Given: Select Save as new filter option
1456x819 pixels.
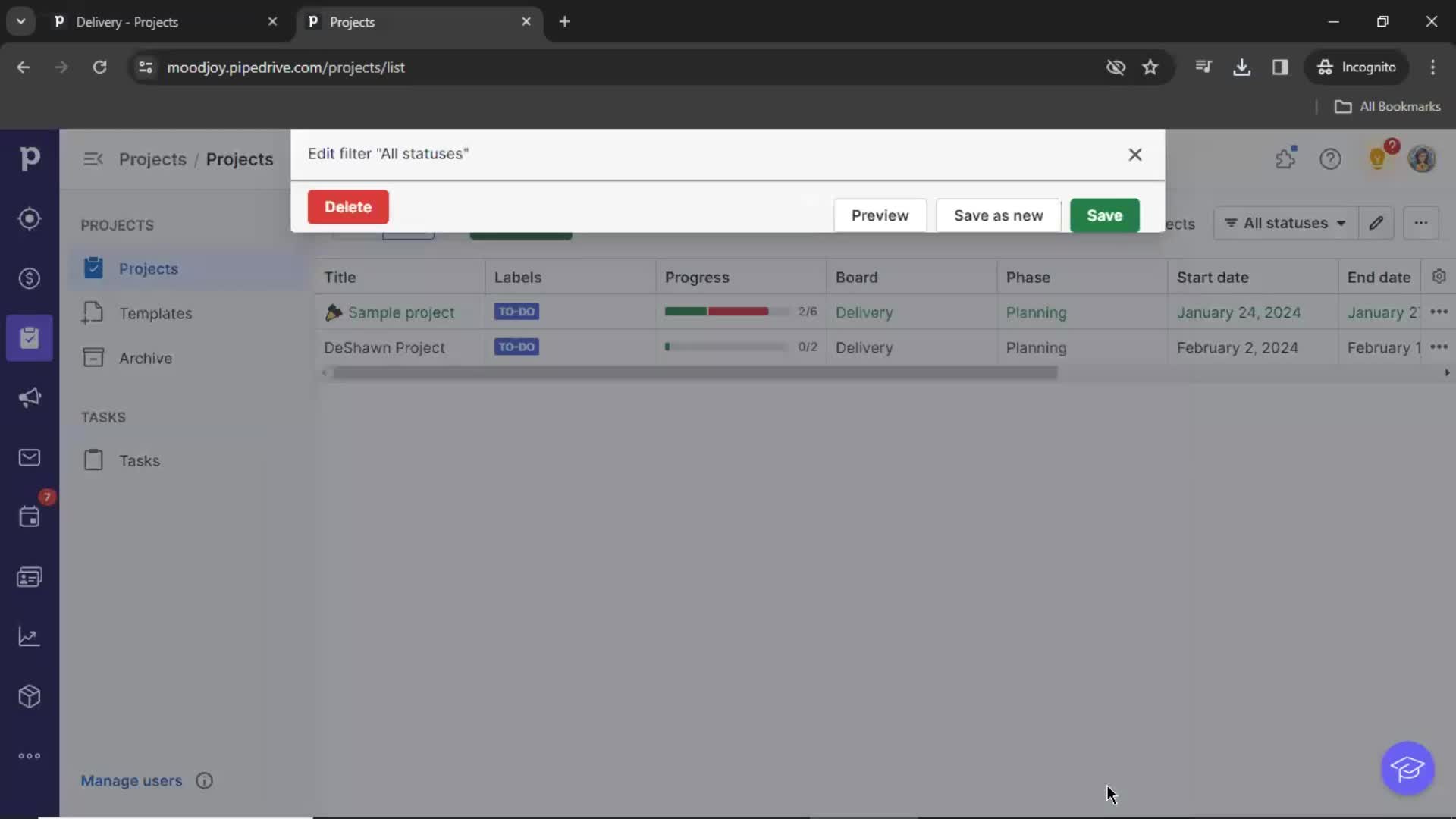Looking at the screenshot, I should 998,214.
